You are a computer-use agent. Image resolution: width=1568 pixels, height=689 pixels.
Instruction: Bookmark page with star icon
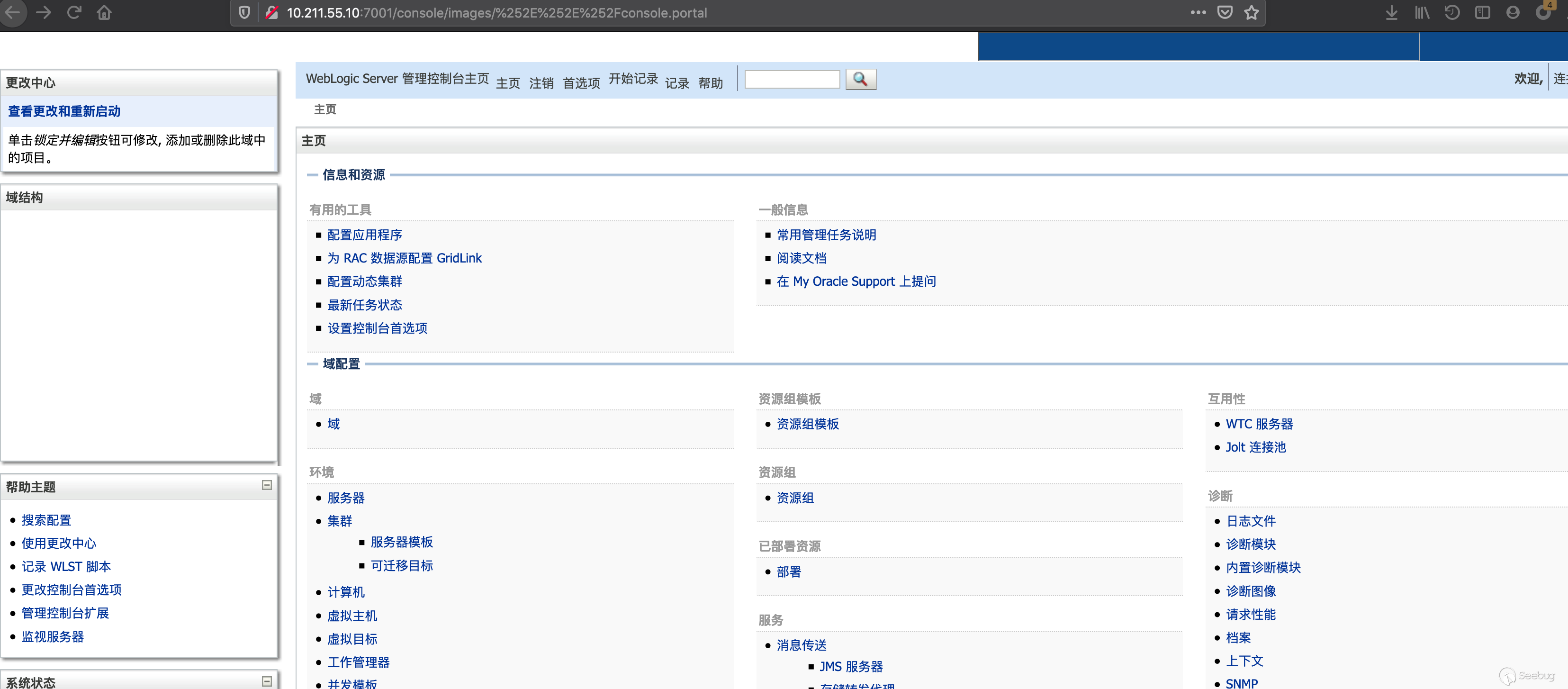pyautogui.click(x=1251, y=12)
